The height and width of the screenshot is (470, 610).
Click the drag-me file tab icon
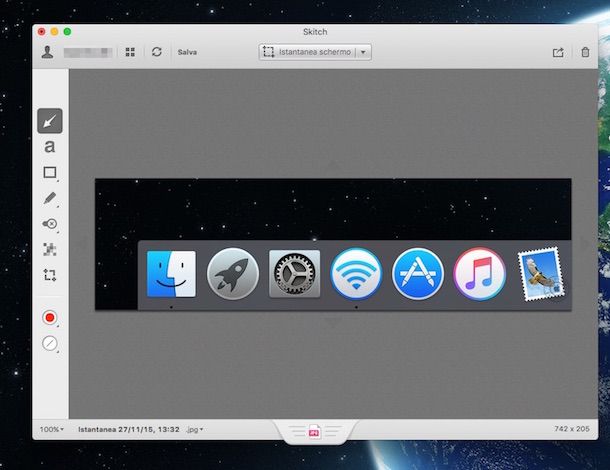tap(314, 431)
